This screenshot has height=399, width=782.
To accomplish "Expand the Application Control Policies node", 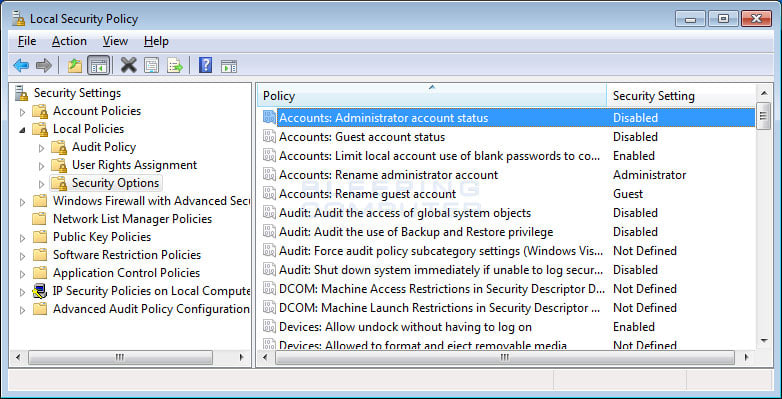I will coord(22,274).
